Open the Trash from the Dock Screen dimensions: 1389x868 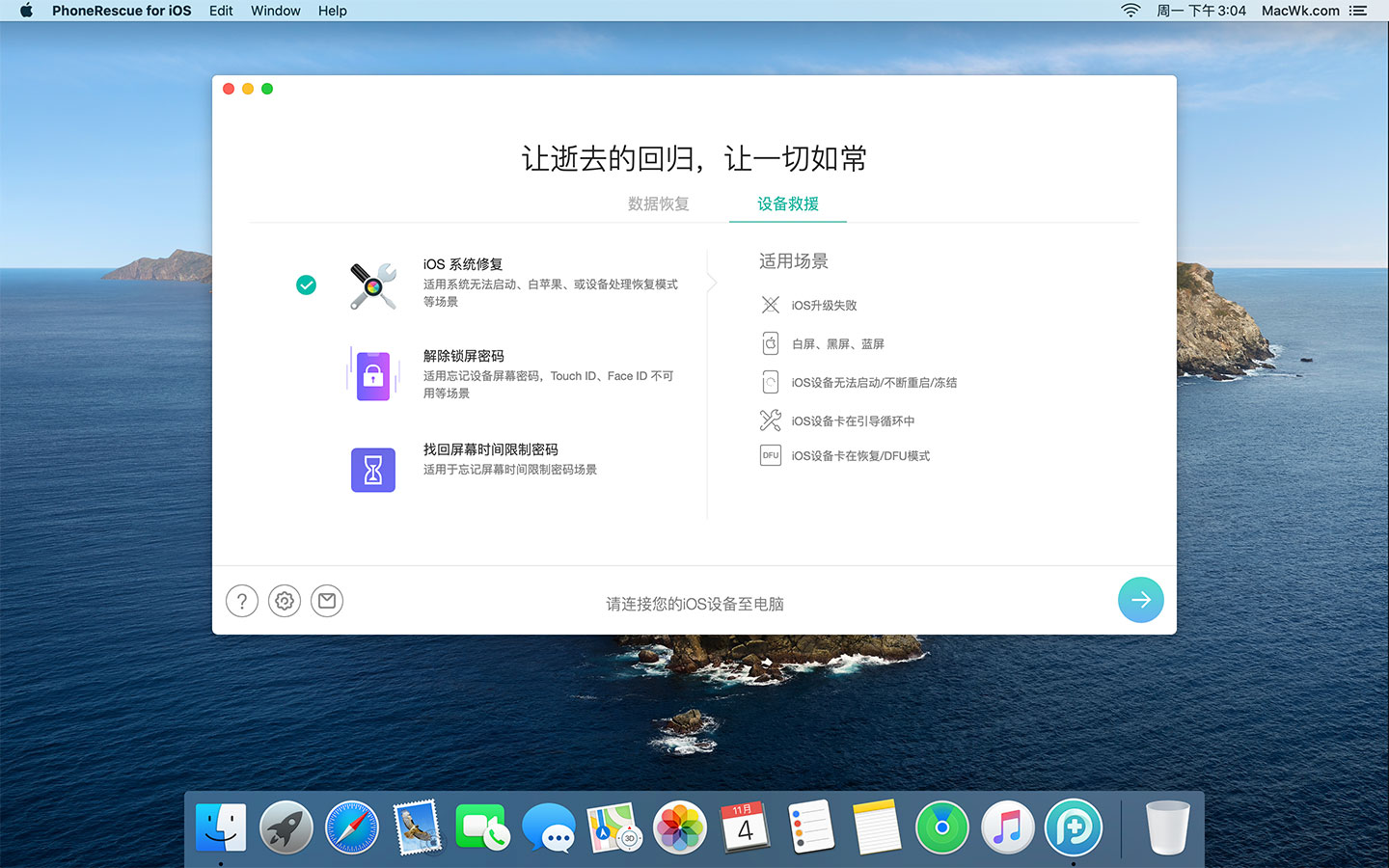1167,827
